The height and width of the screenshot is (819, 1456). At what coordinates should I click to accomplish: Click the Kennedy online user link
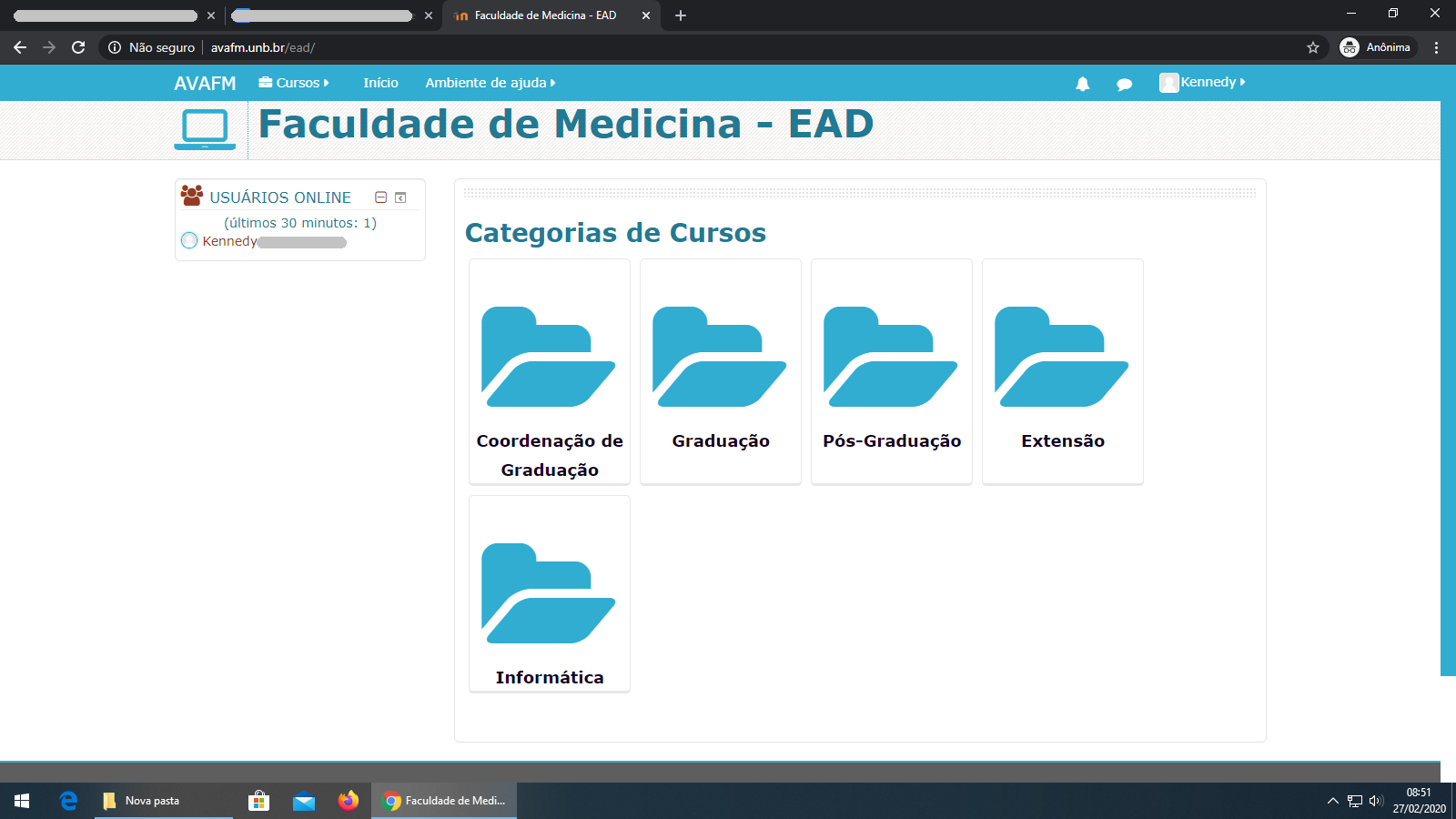[229, 241]
